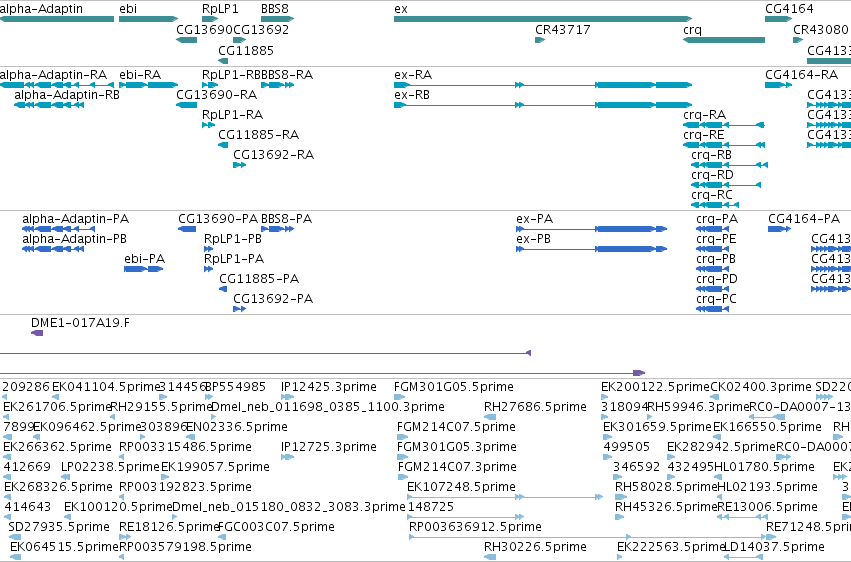Select the teal ex gene bar
This screenshot has width=851, height=562.
coord(543,19)
